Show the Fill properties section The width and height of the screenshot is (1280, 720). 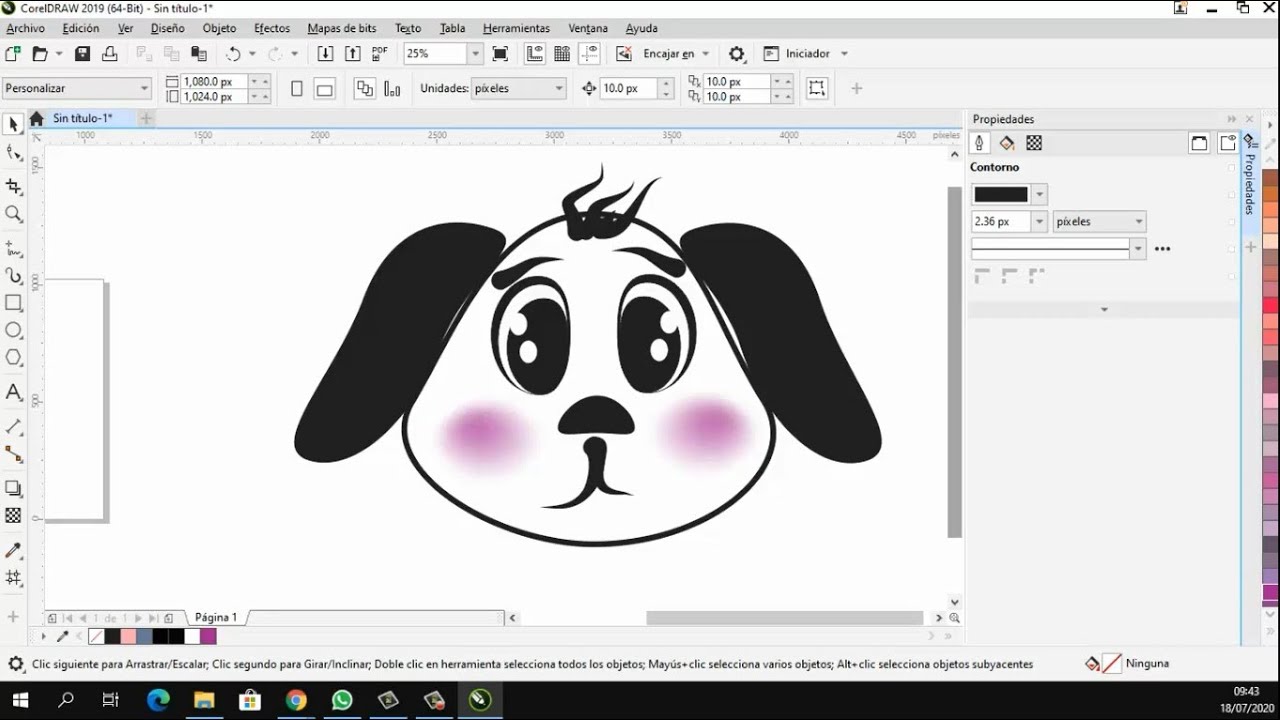[x=1007, y=143]
